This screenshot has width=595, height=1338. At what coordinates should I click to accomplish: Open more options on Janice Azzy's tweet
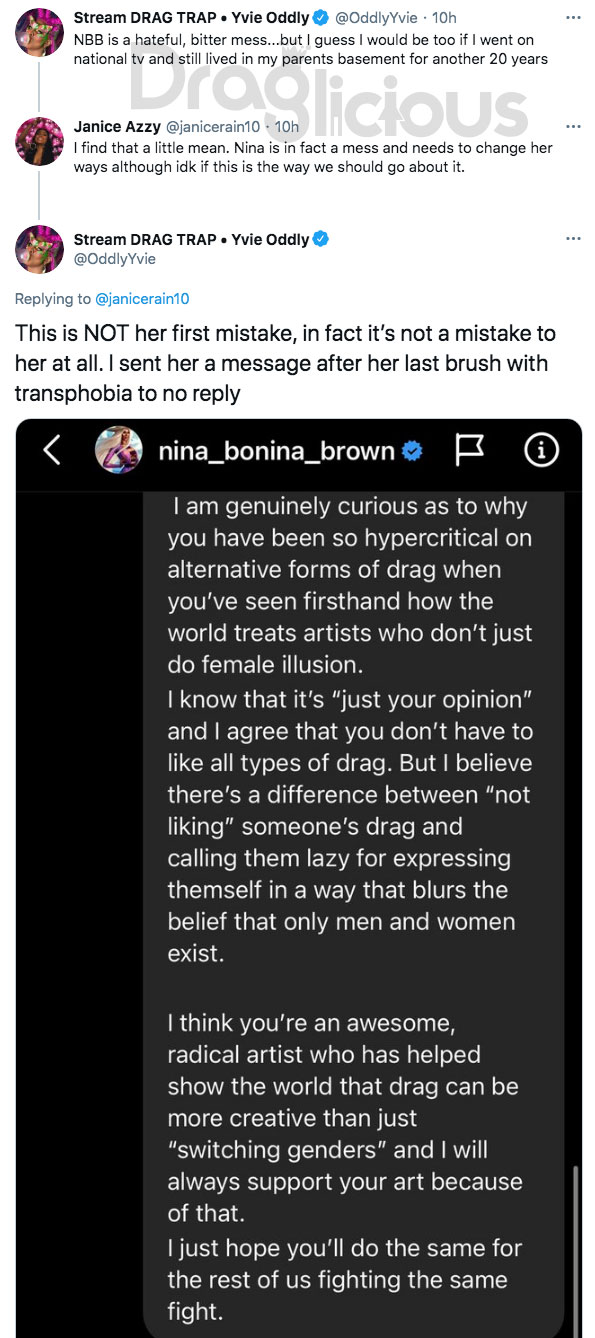pyautogui.click(x=572, y=127)
